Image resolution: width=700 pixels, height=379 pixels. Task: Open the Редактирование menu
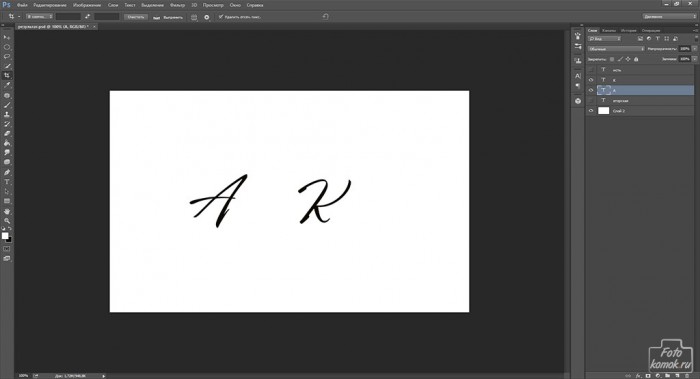click(50, 5)
